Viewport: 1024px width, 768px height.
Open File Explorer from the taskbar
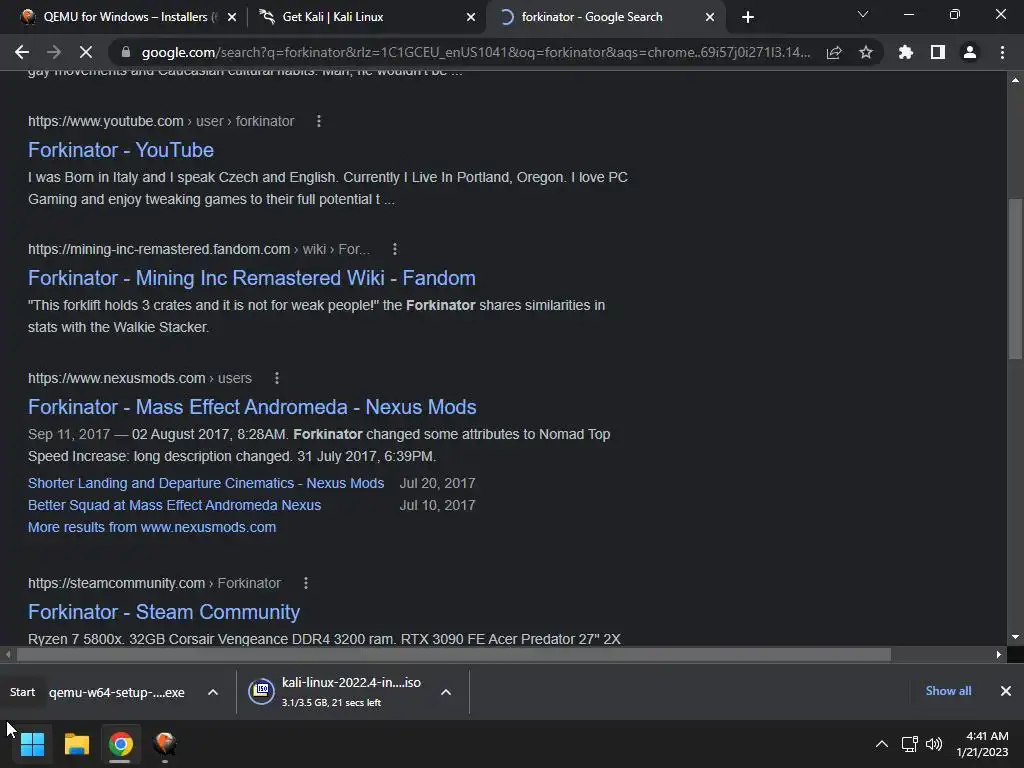point(76,744)
